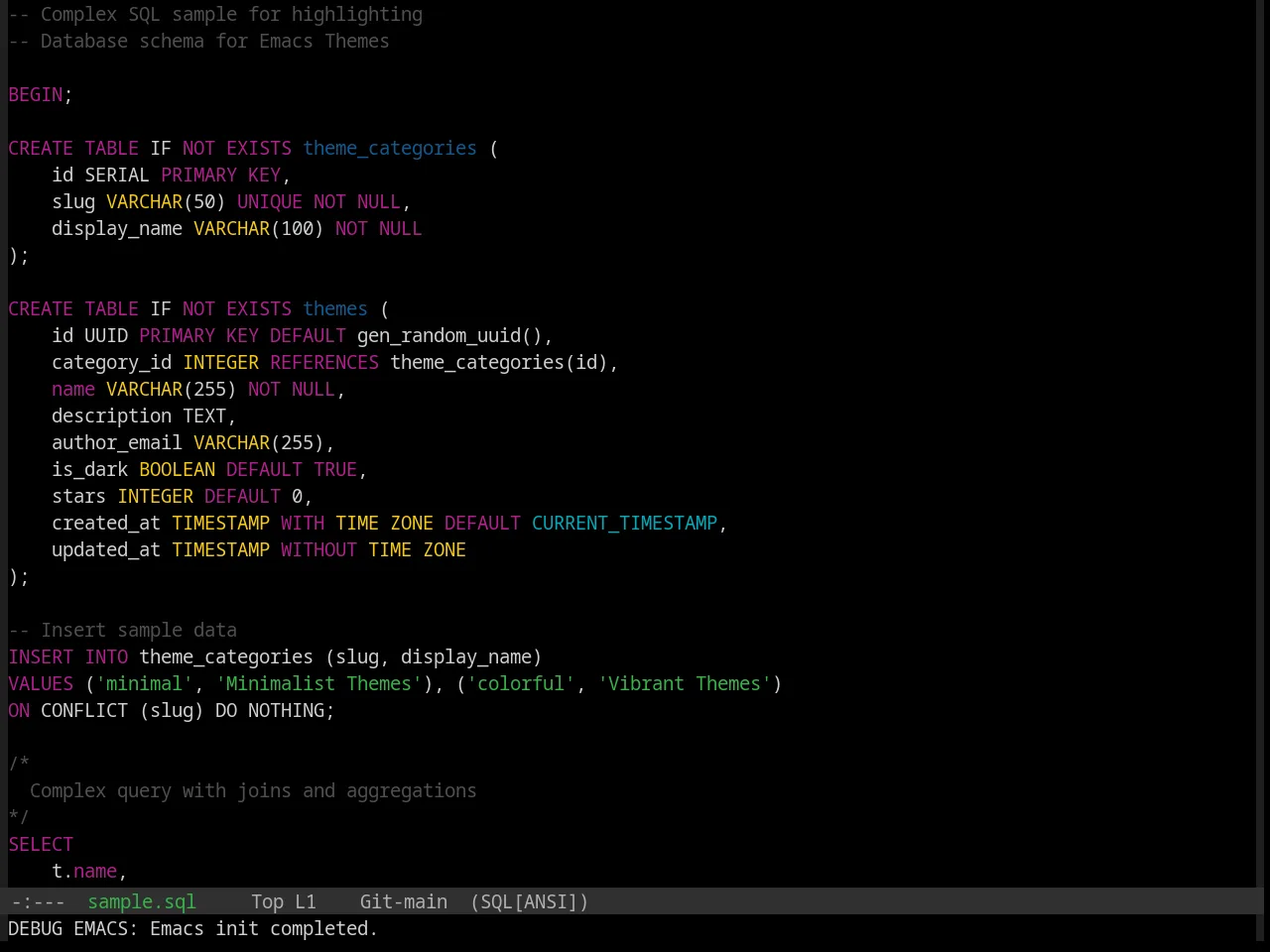
Task: Click 'stars' column name
Action: [x=78, y=496]
